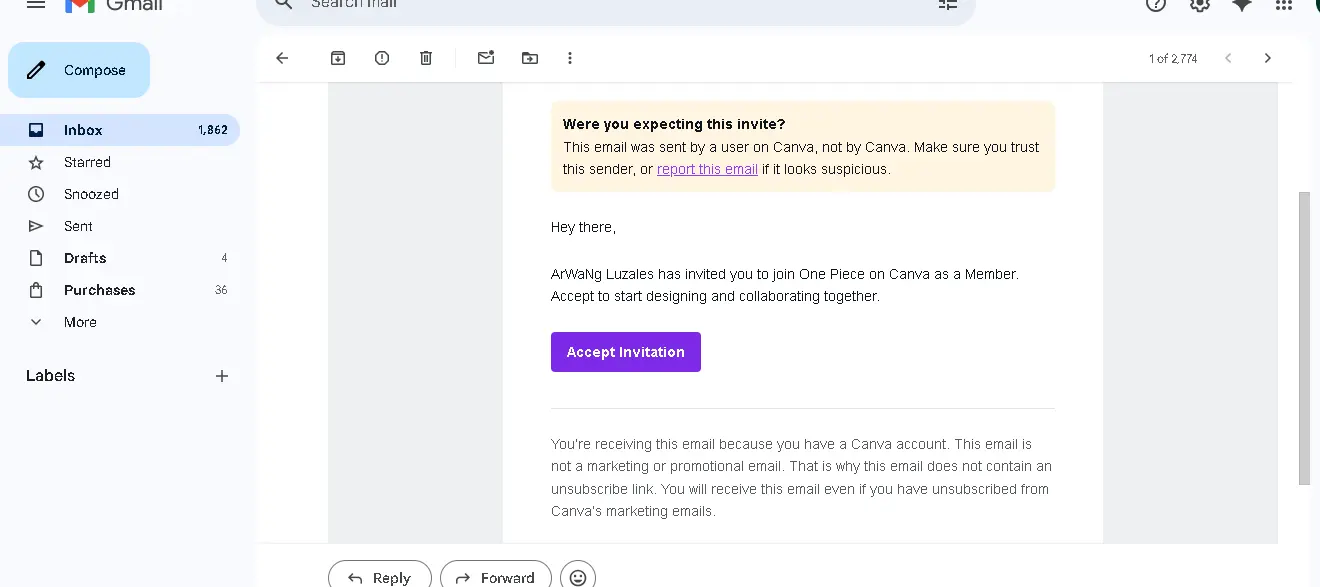
Task: Click the Labels heading
Action: pyautogui.click(x=50, y=376)
